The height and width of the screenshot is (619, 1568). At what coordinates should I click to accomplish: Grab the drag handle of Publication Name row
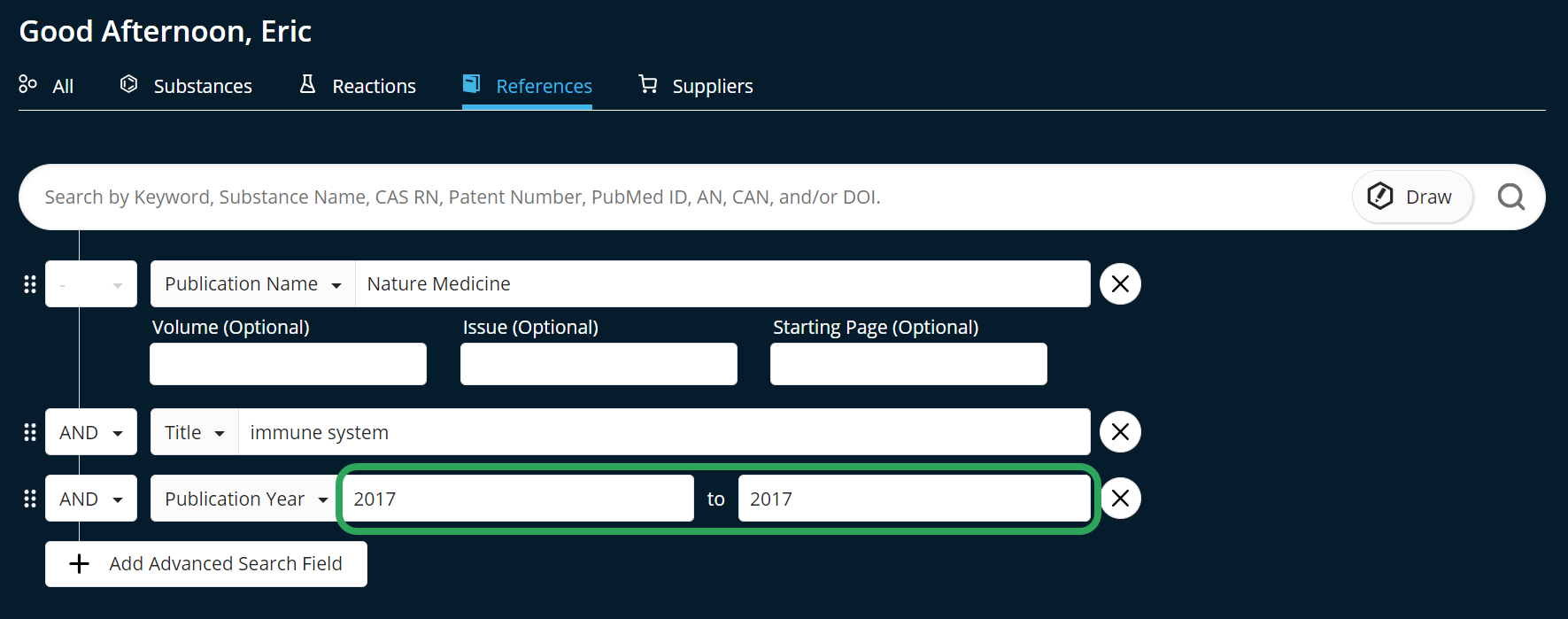point(30,284)
